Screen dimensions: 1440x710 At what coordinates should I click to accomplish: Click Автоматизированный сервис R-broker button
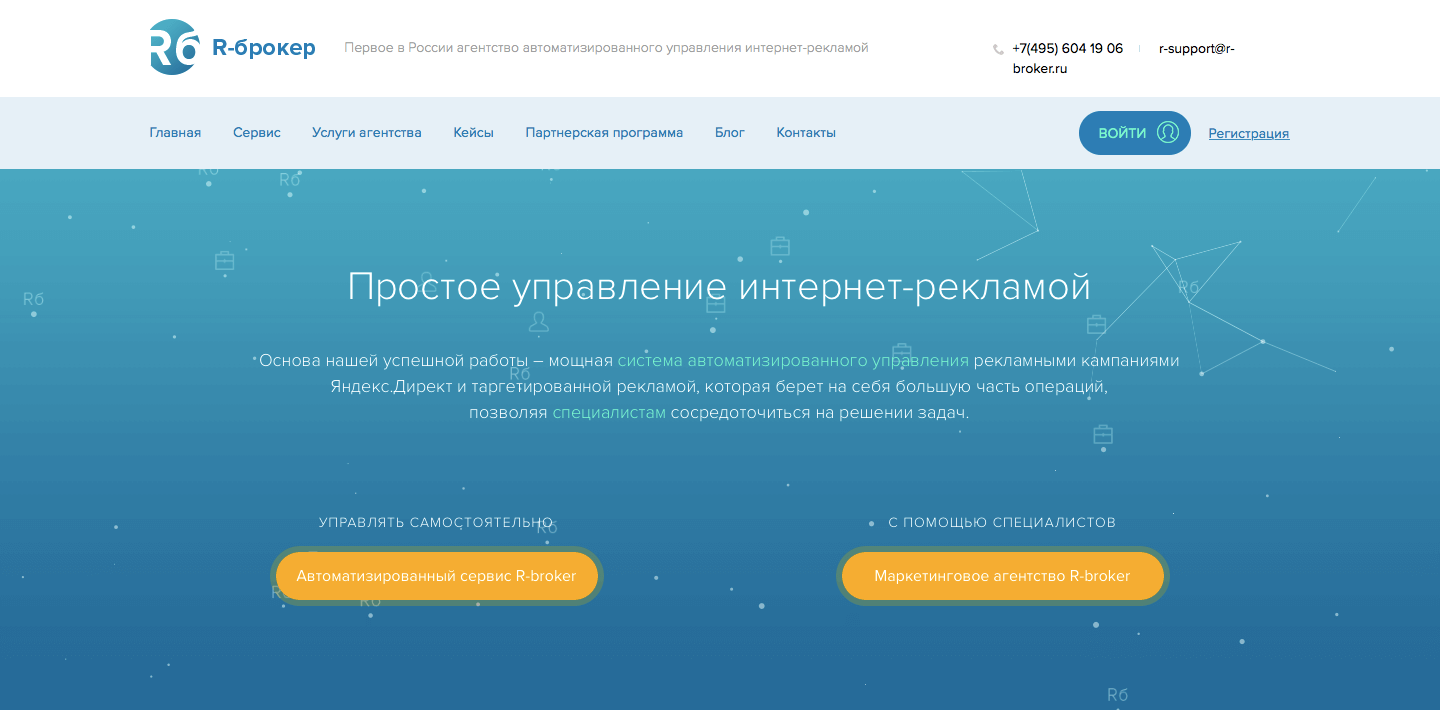point(437,576)
